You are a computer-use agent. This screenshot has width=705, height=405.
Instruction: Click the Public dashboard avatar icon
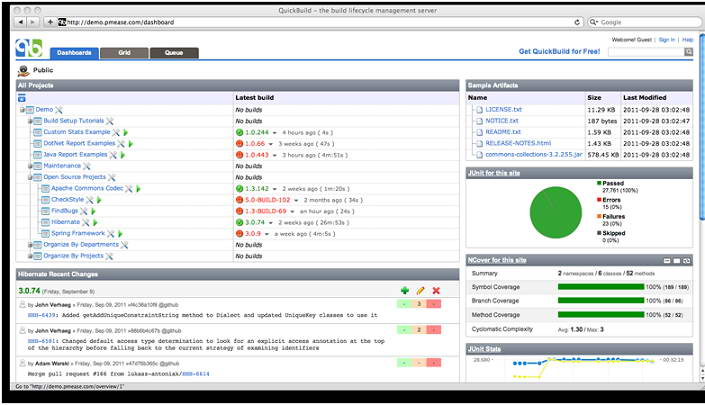[x=23, y=71]
